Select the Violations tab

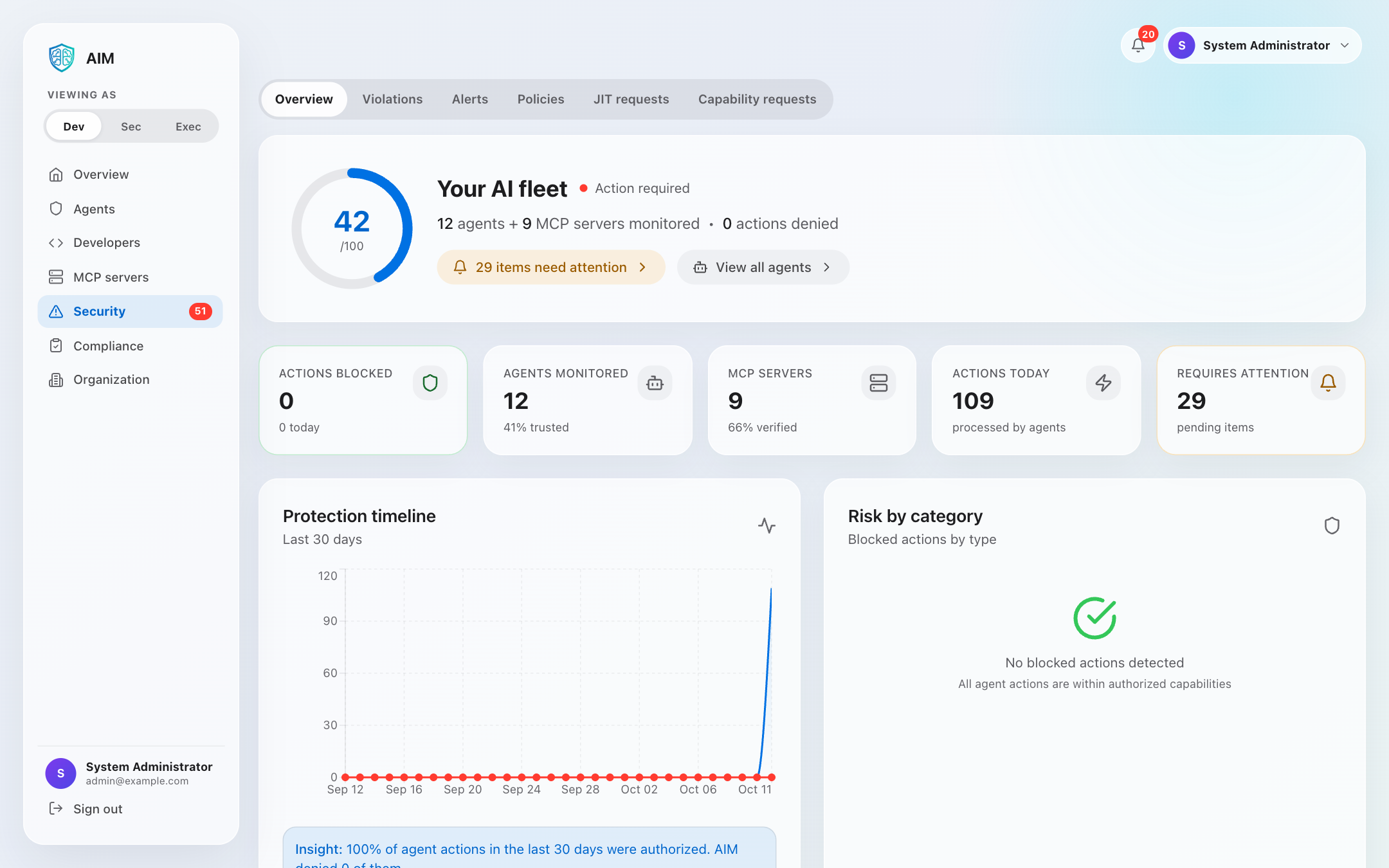click(392, 99)
